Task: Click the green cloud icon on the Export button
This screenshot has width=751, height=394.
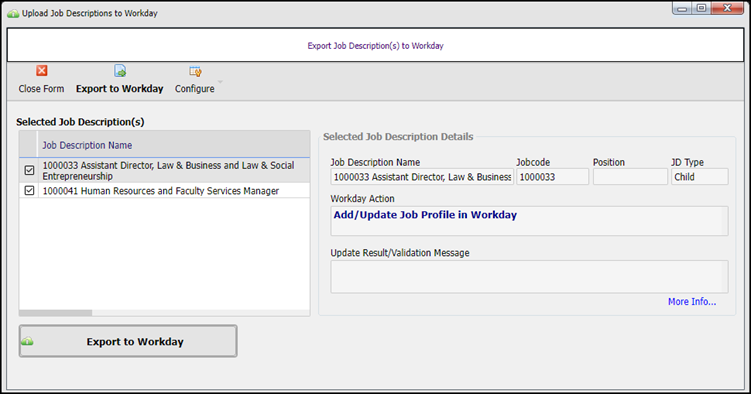Action: tap(27, 341)
